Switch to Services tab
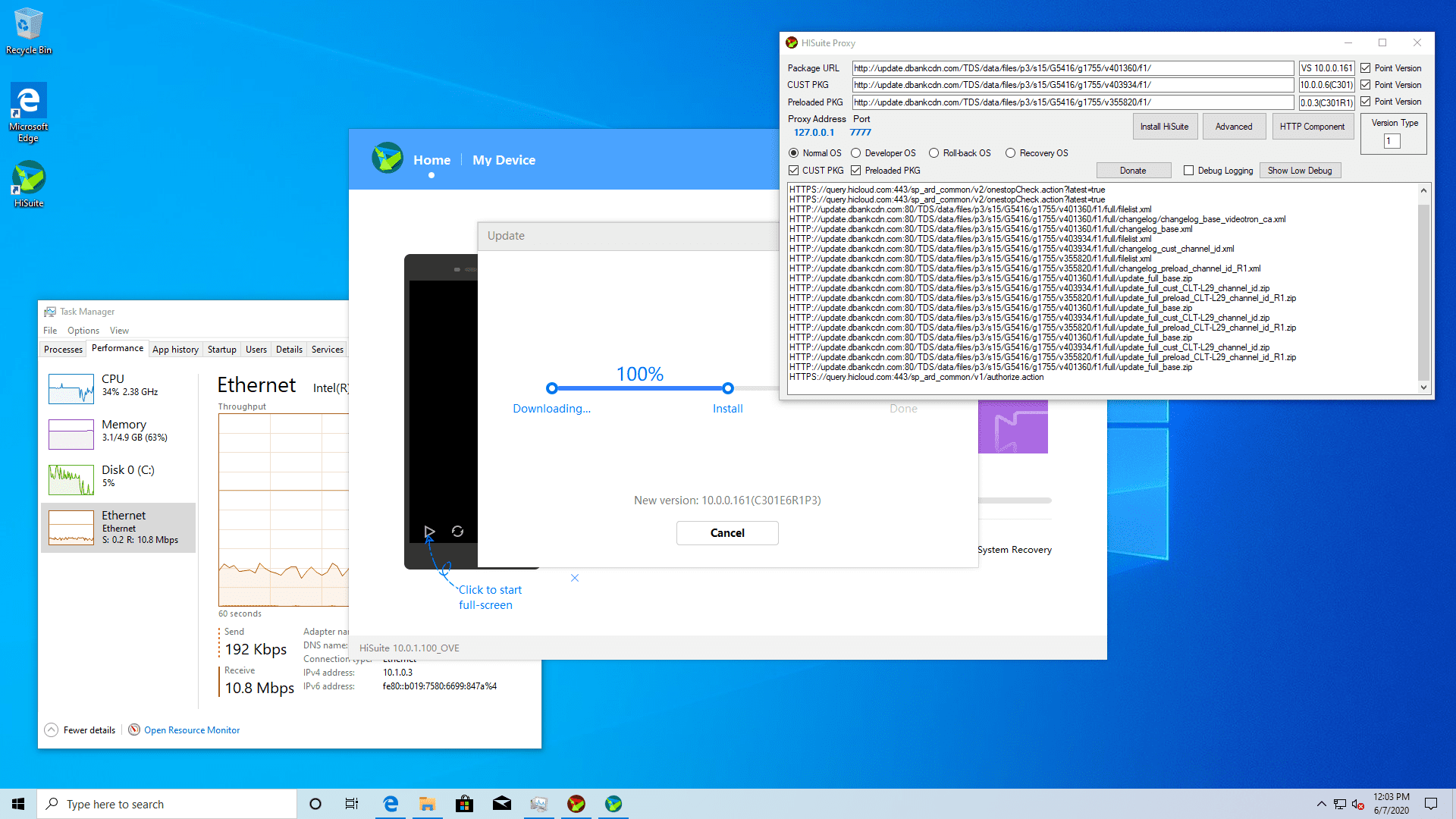The width and height of the screenshot is (1456, 819). 327,349
